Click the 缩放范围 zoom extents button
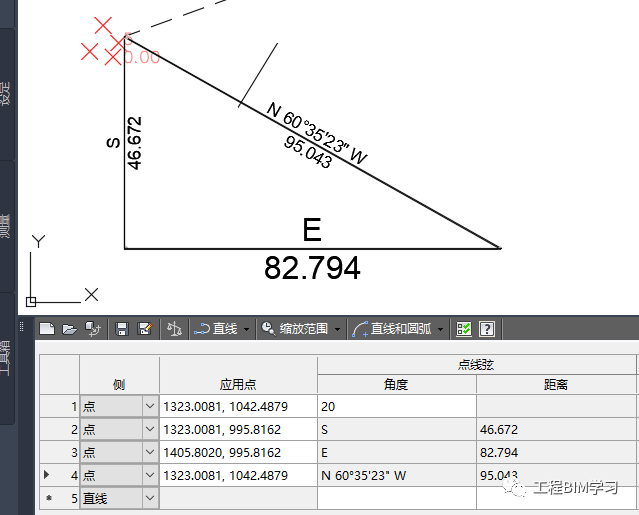The height and width of the screenshot is (515, 639). click(295, 328)
